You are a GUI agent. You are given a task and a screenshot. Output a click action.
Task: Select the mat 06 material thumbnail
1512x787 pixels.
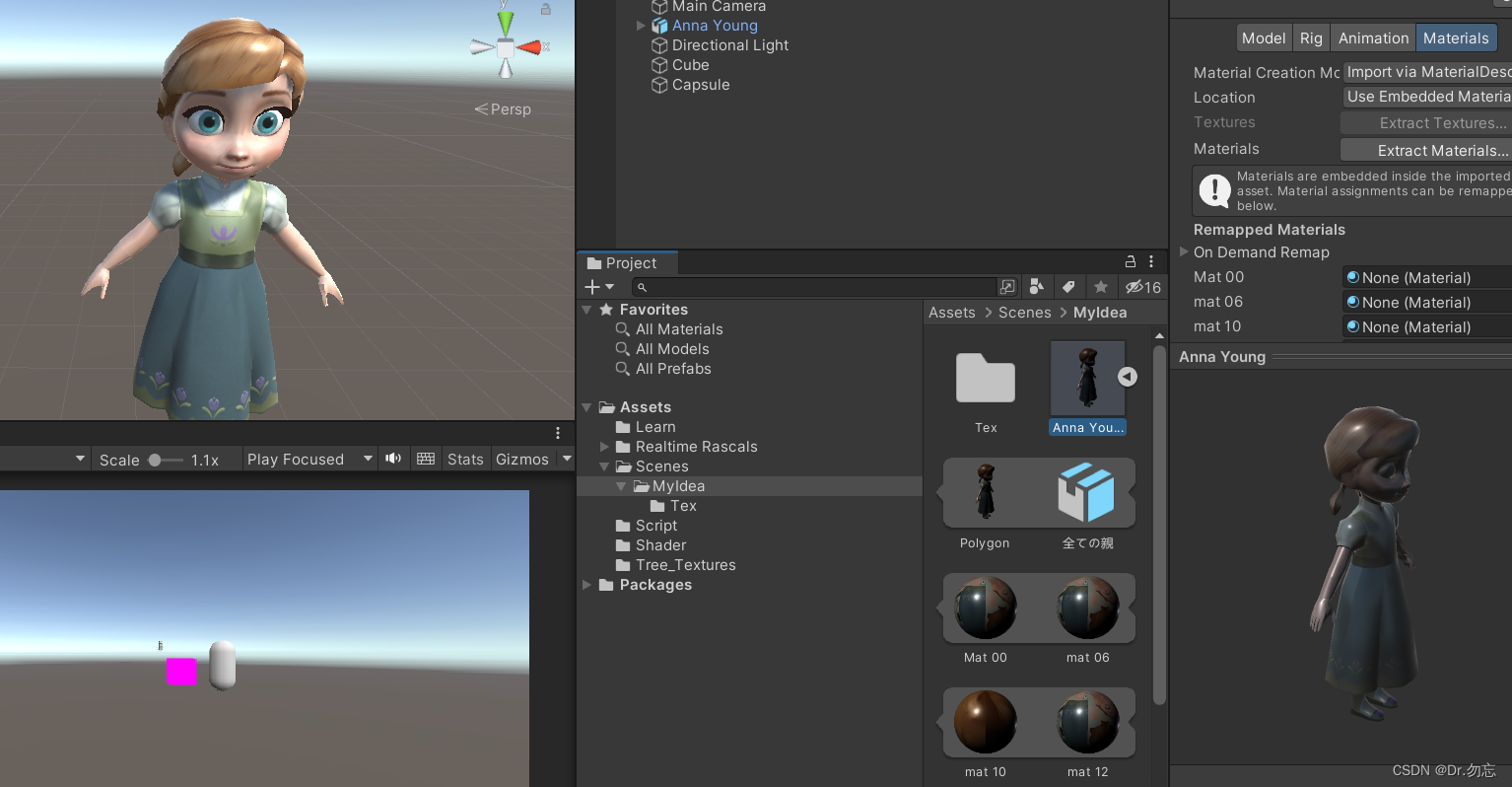tap(1088, 608)
